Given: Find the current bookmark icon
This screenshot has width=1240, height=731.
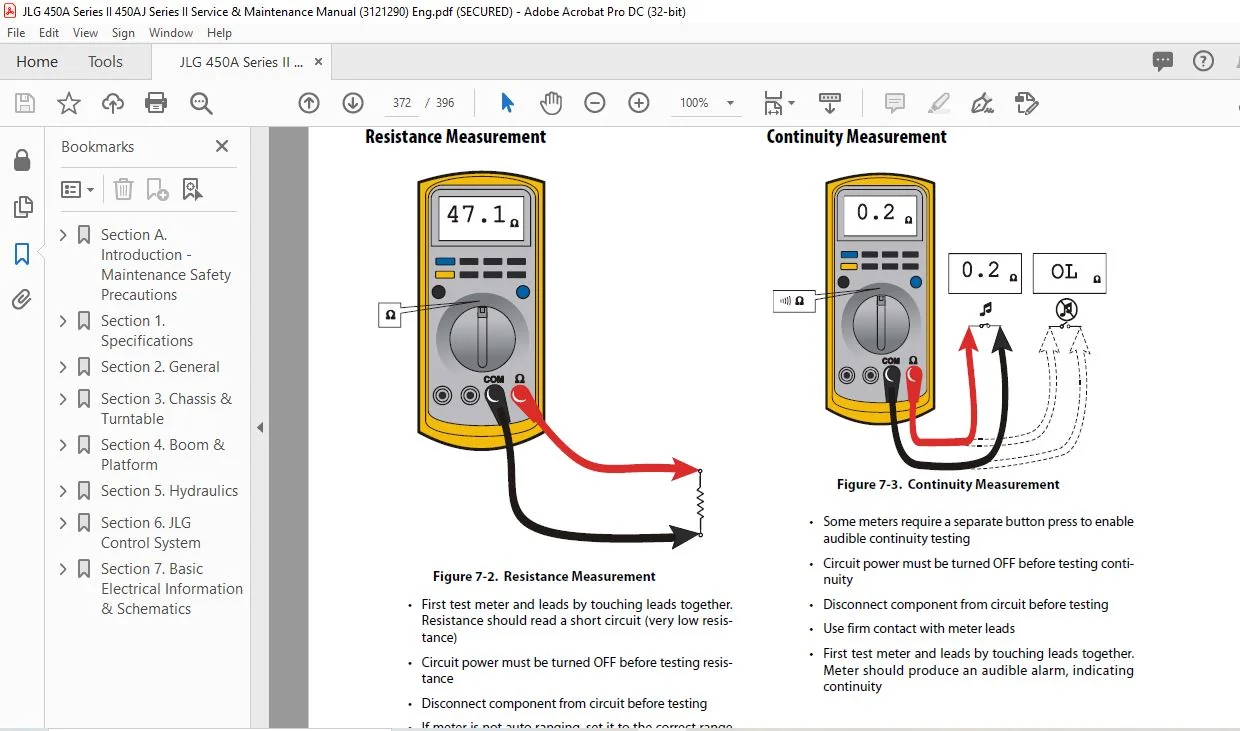Looking at the screenshot, I should pyautogui.click(x=192, y=189).
